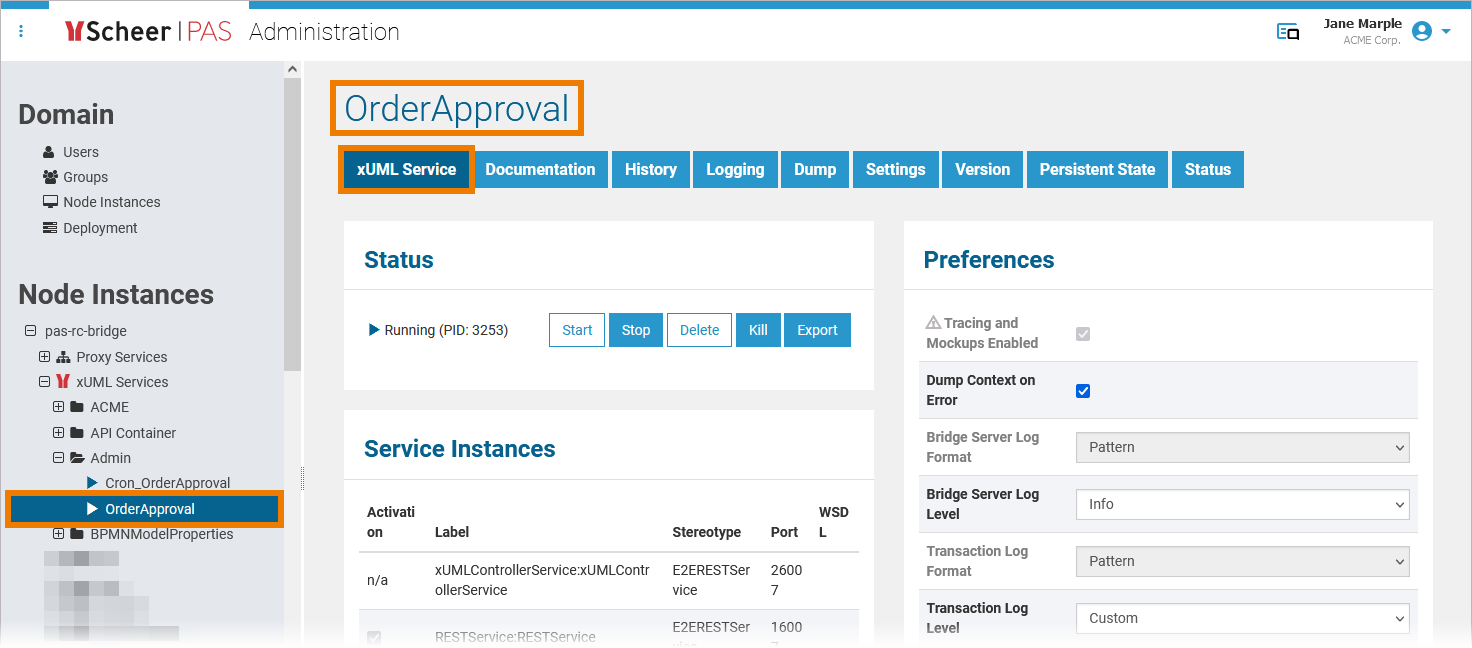
Task: Click the Delete button
Action: click(x=699, y=330)
